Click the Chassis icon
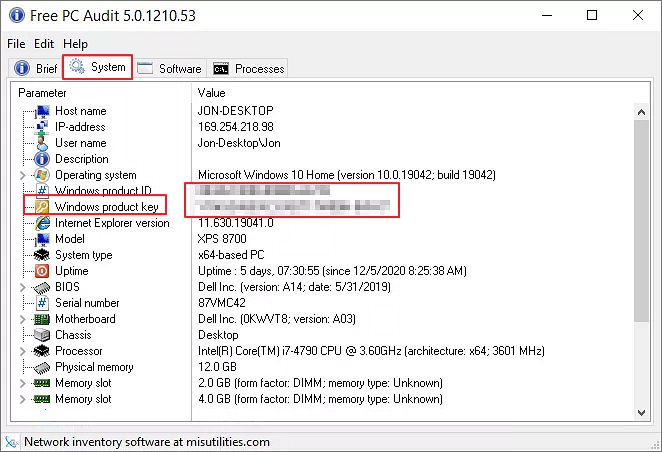This screenshot has height=452, width=662. click(42, 335)
